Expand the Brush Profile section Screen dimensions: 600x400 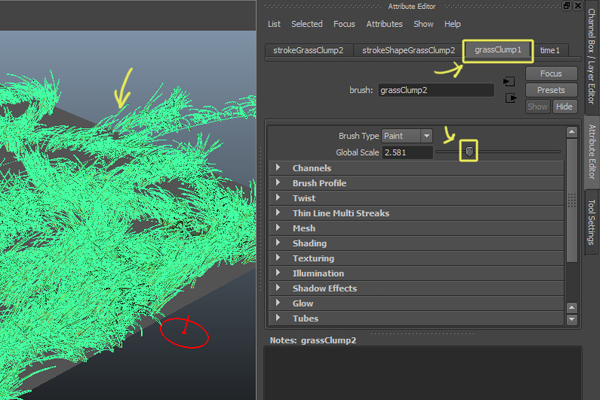(x=416, y=183)
